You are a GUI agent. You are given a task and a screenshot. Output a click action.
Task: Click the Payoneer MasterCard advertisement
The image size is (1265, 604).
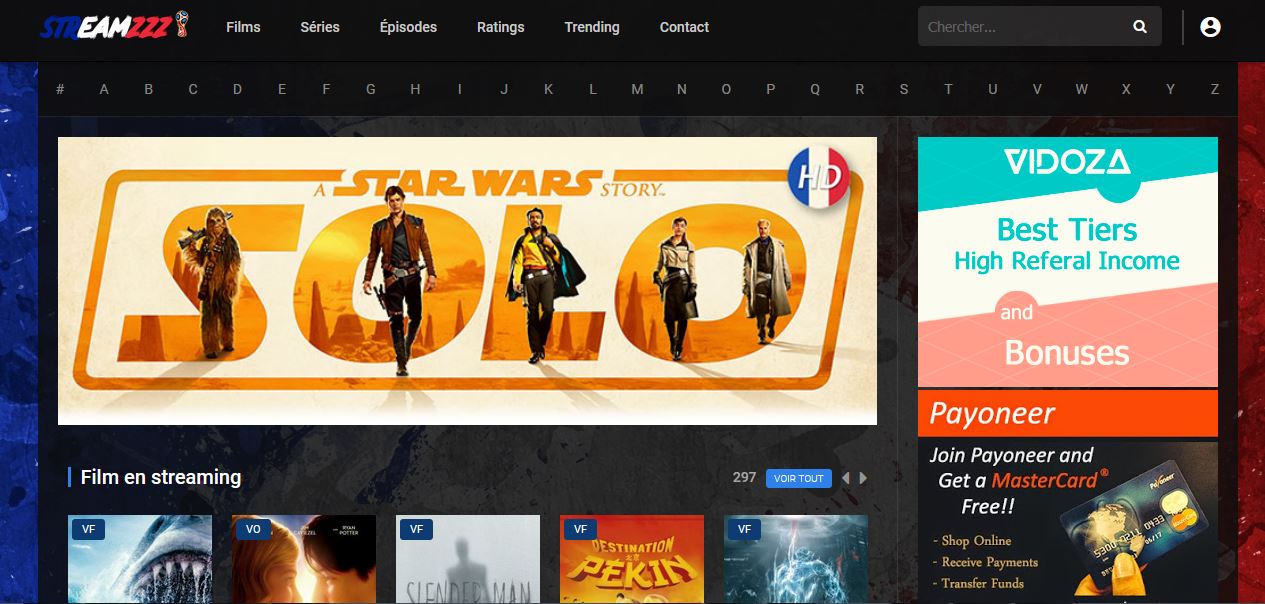coord(1068,497)
